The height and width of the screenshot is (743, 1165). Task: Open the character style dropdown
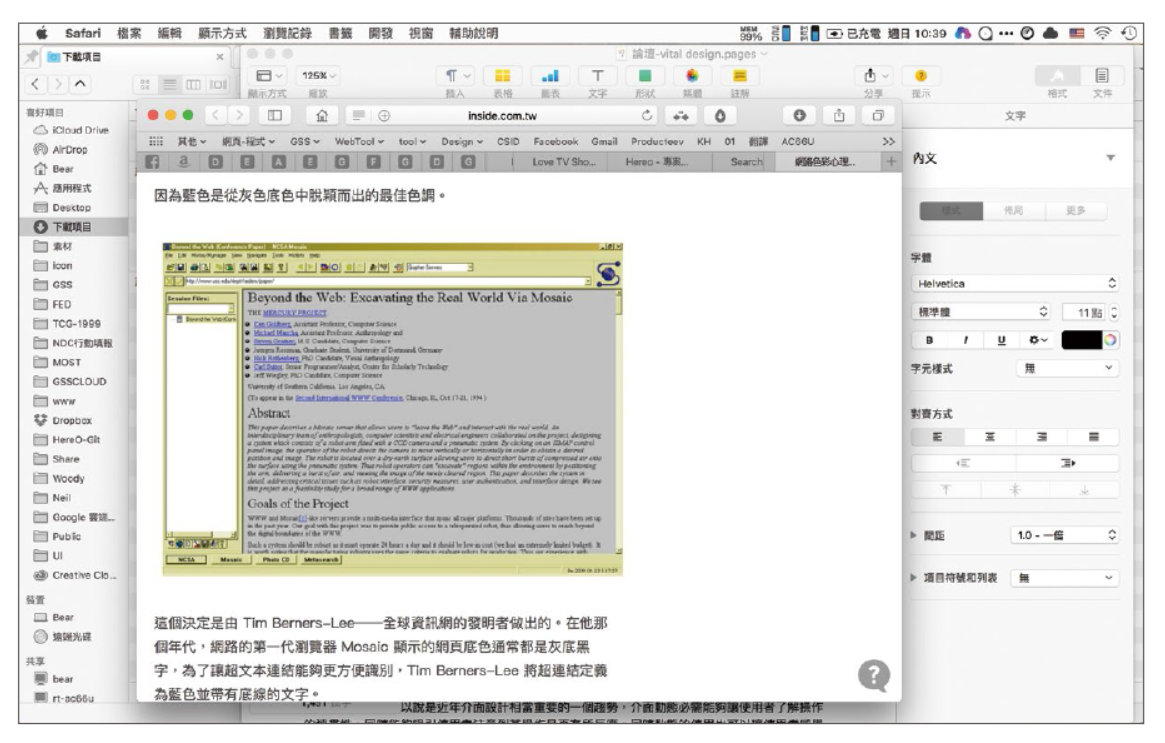click(1067, 368)
